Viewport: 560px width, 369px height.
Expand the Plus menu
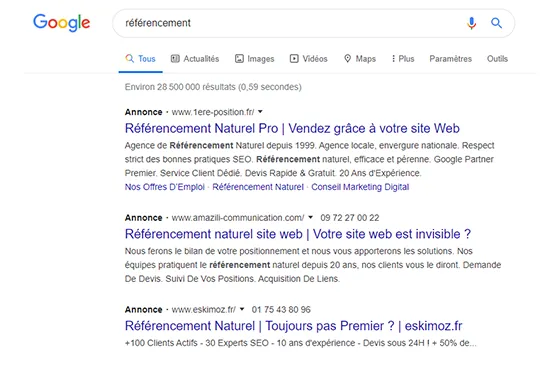click(403, 59)
